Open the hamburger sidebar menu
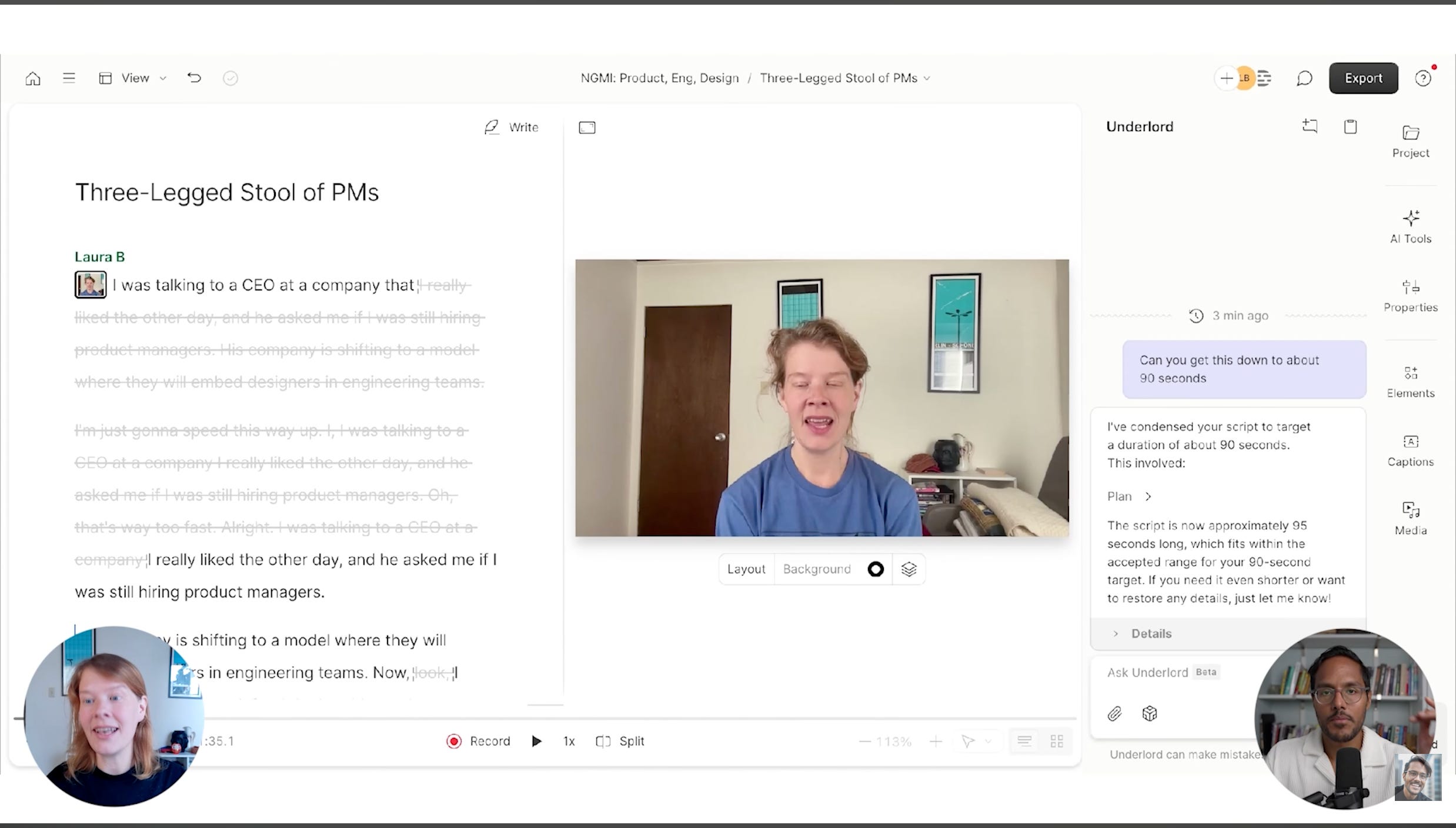1456x828 pixels. click(69, 78)
